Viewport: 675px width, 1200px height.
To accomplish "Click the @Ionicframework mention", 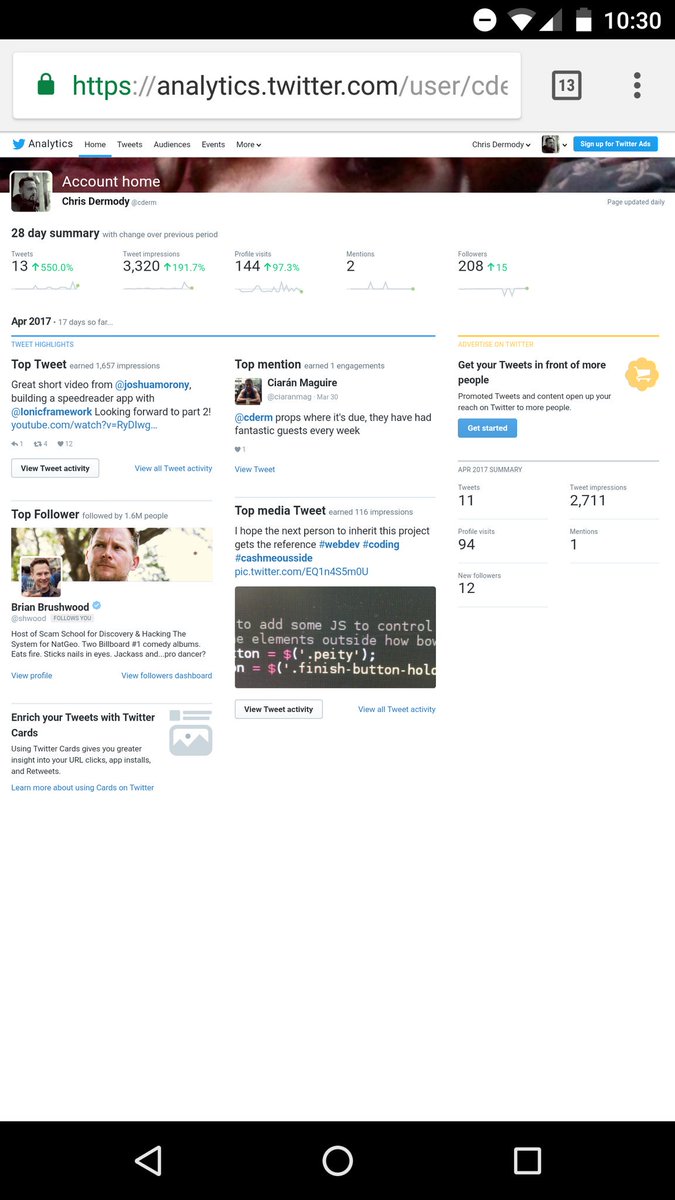I will 52,411.
